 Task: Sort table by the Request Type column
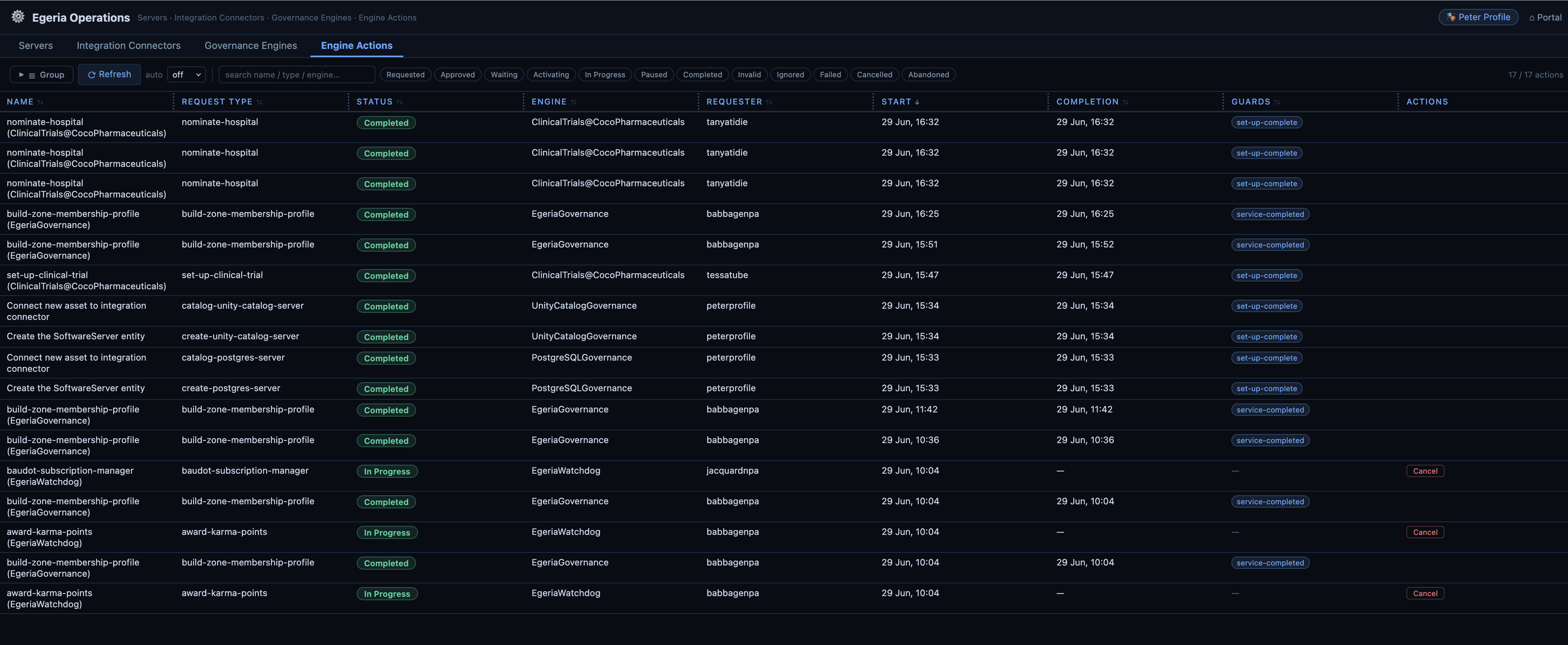[x=222, y=102]
